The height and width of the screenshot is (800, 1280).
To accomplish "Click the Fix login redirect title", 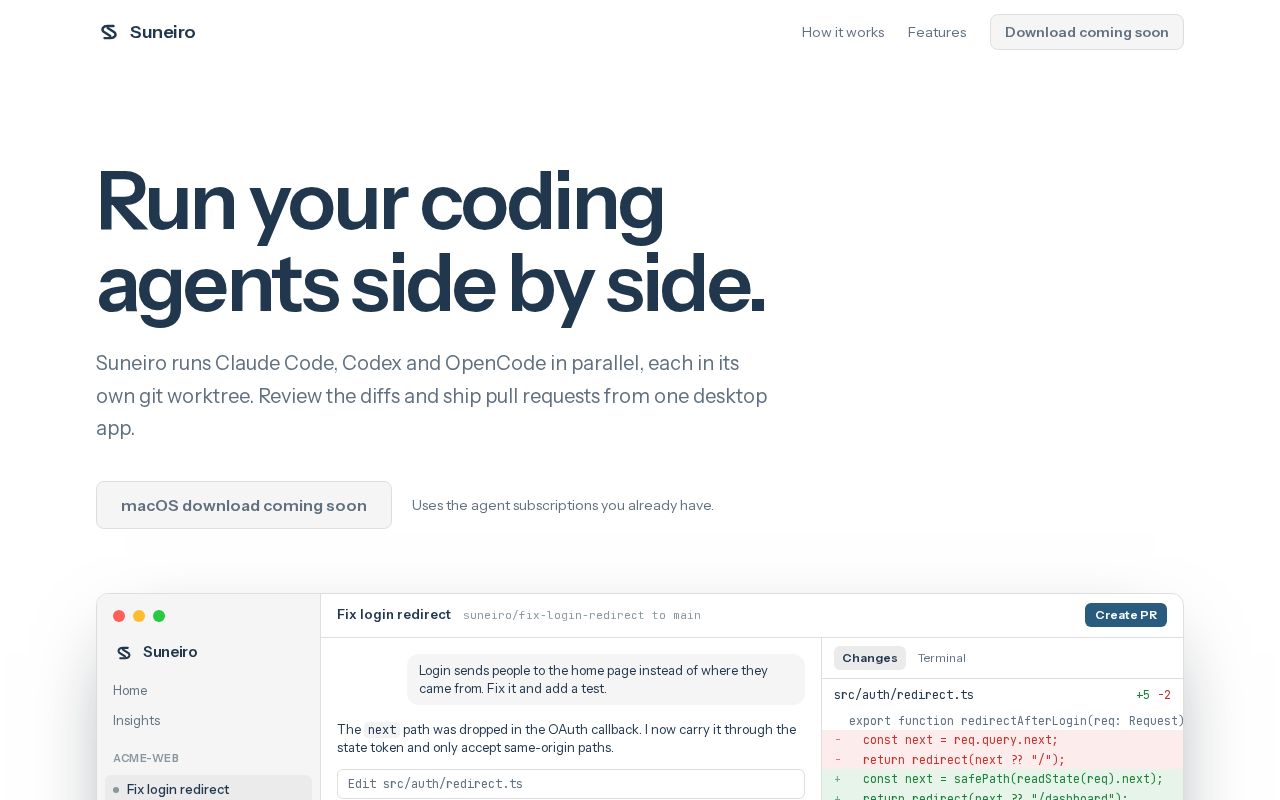I will (394, 614).
